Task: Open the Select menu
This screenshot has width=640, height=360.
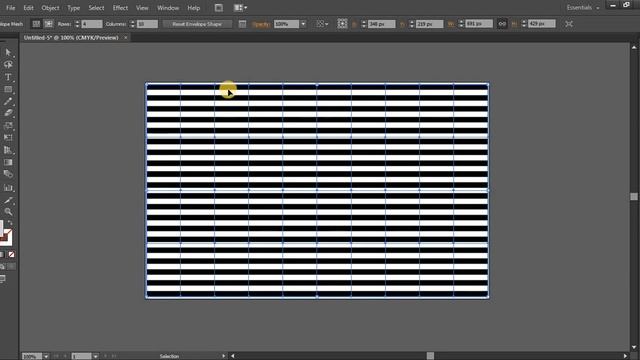Action: pyautogui.click(x=96, y=8)
